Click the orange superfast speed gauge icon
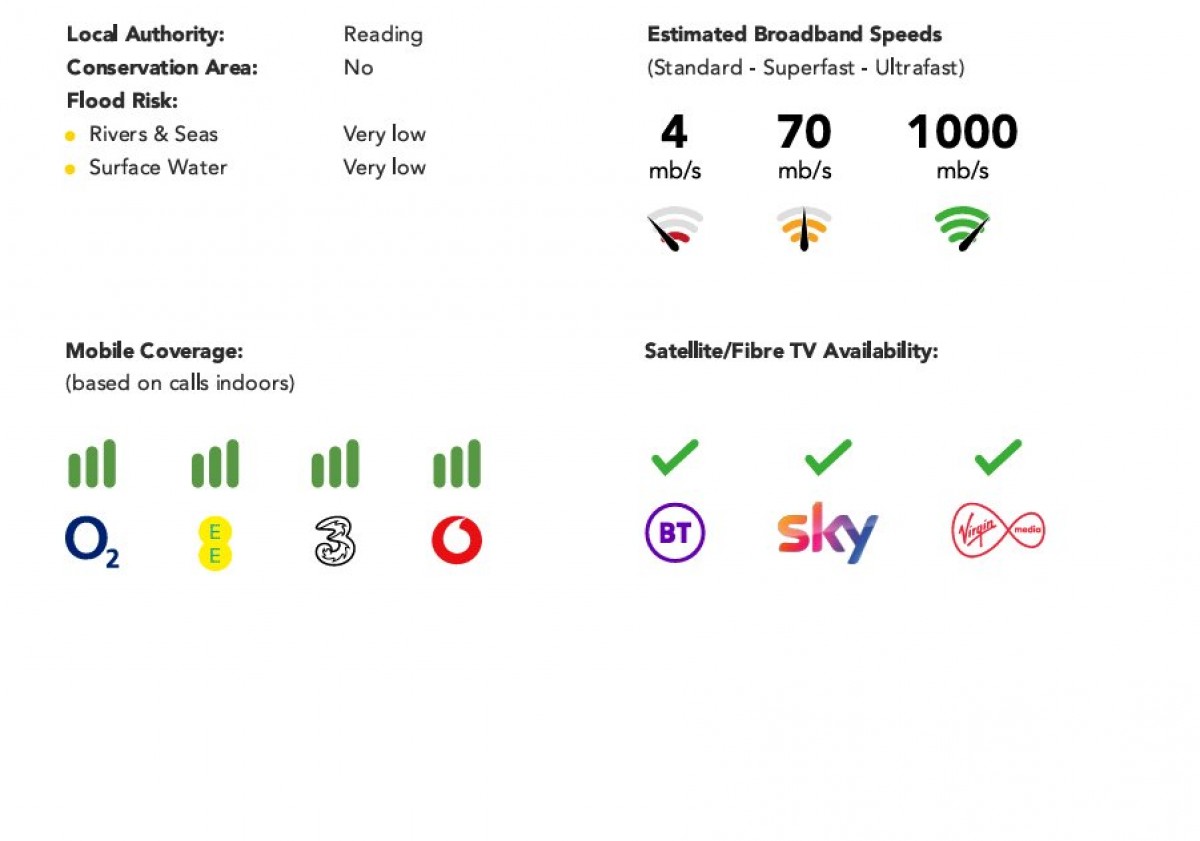Image resolution: width=1200 pixels, height=841 pixels. coord(804,229)
